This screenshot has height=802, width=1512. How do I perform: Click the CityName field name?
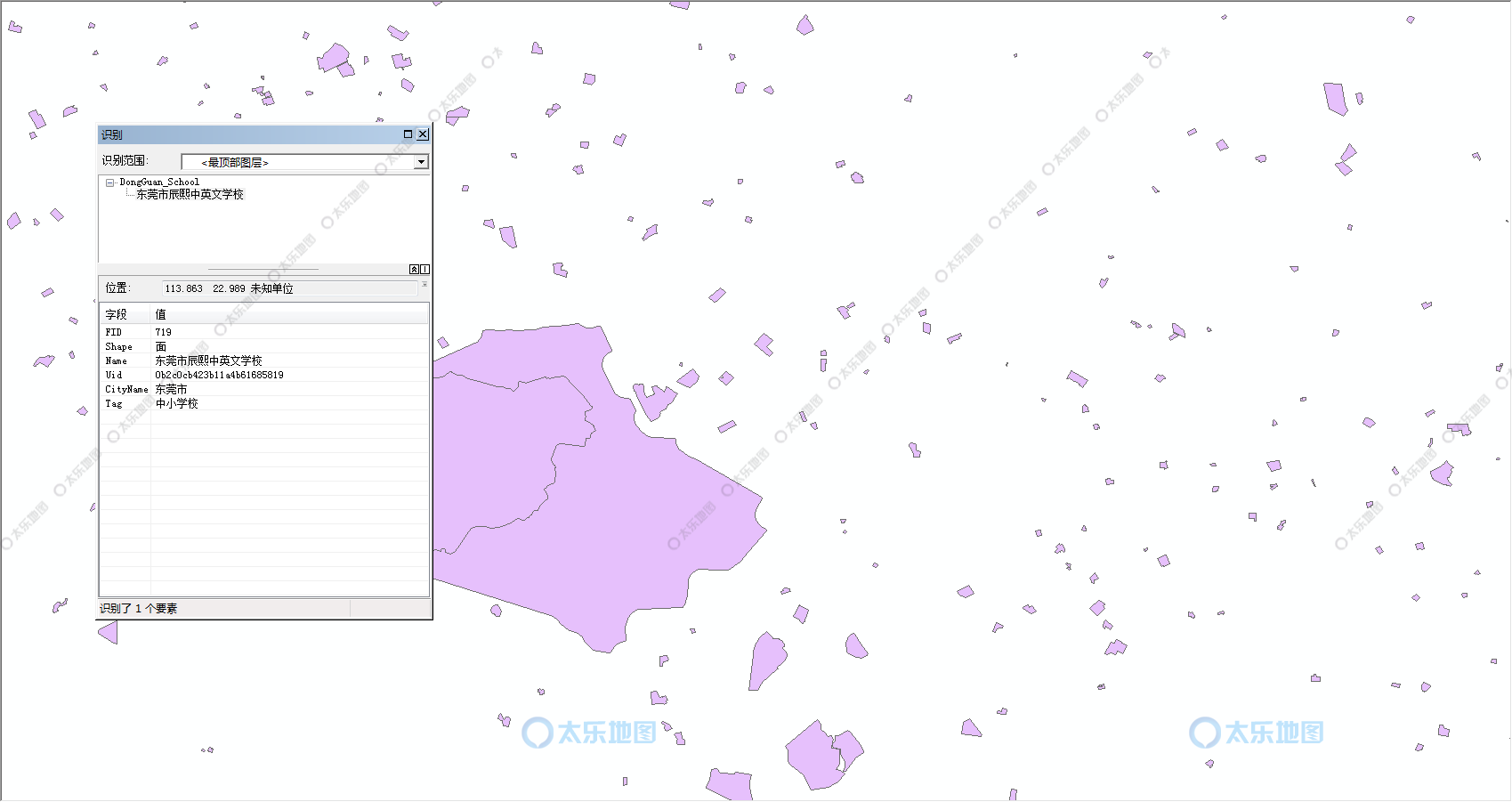pyautogui.click(x=126, y=389)
